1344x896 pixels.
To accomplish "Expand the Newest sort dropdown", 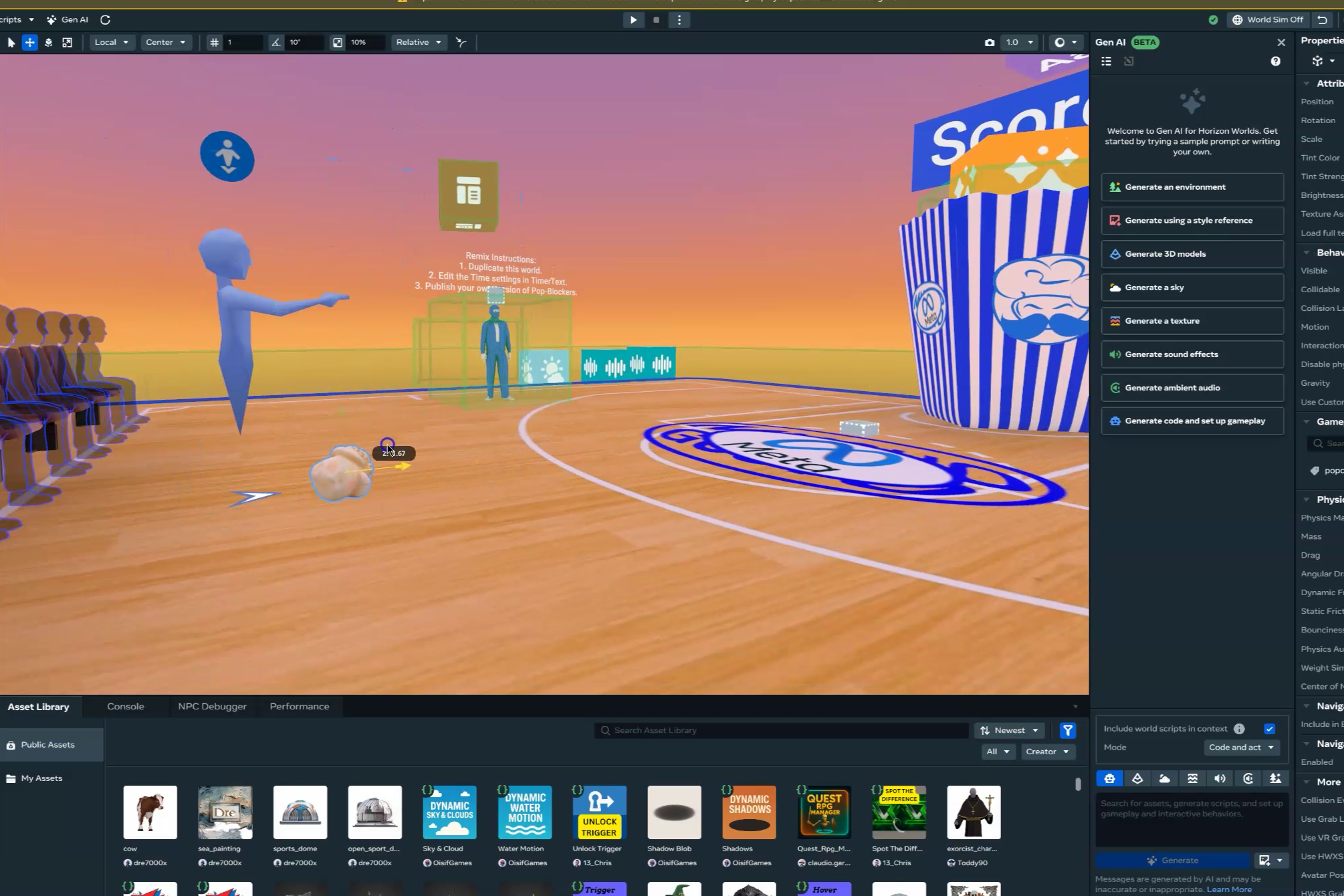I will [1009, 730].
